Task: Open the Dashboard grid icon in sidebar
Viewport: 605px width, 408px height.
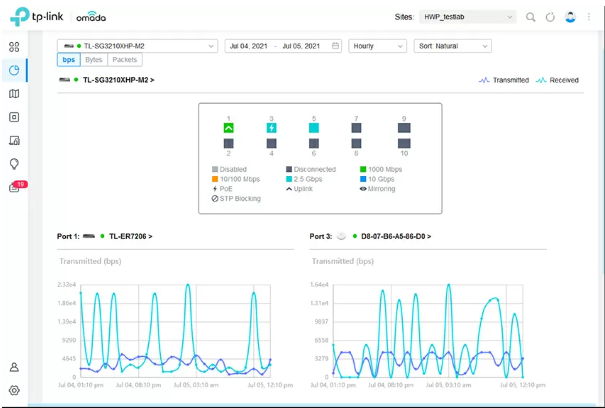Action: click(x=14, y=47)
